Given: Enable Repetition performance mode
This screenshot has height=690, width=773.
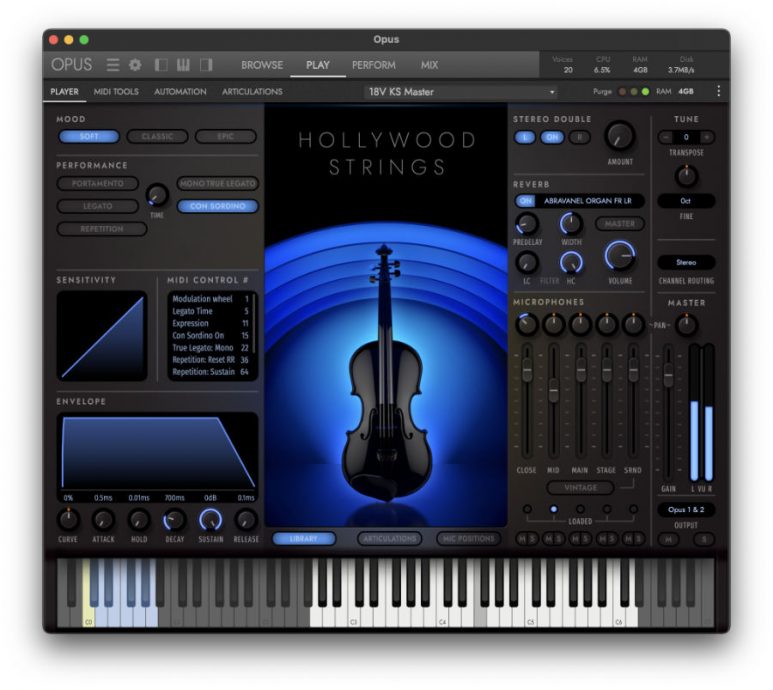Looking at the screenshot, I should pos(102,229).
